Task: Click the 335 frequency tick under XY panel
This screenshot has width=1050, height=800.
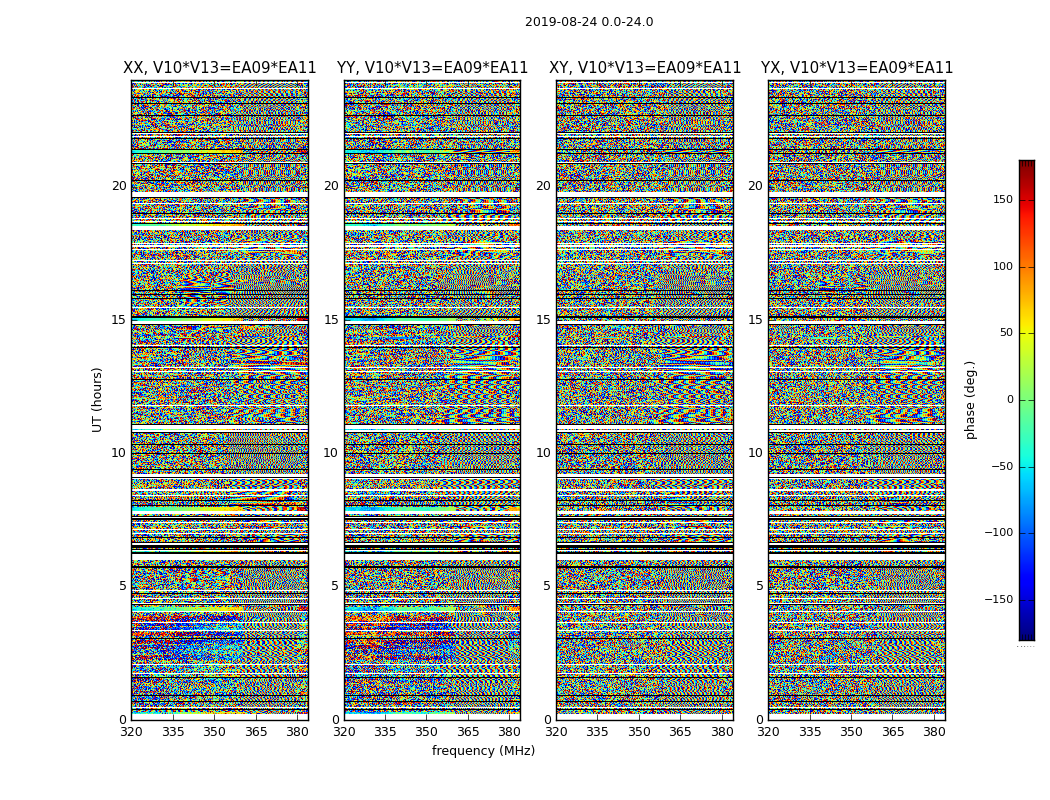Action: click(597, 732)
